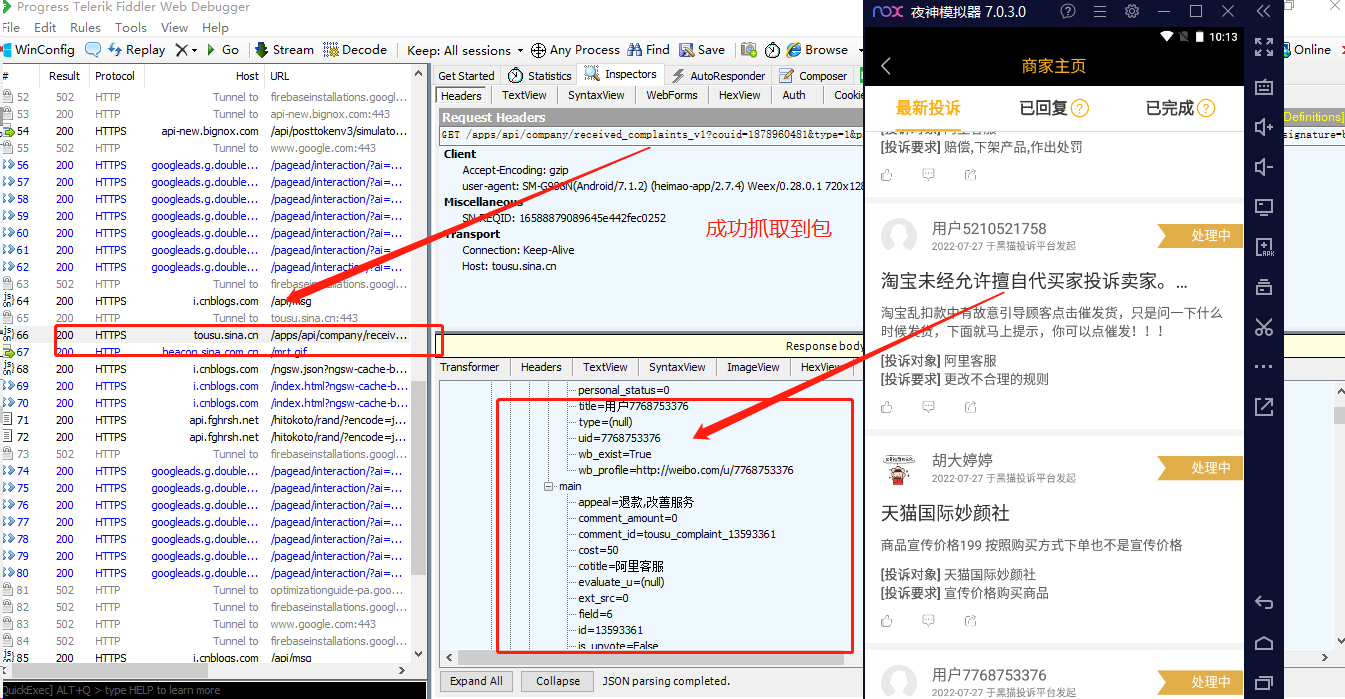Switch to Composer tab

(x=814, y=76)
